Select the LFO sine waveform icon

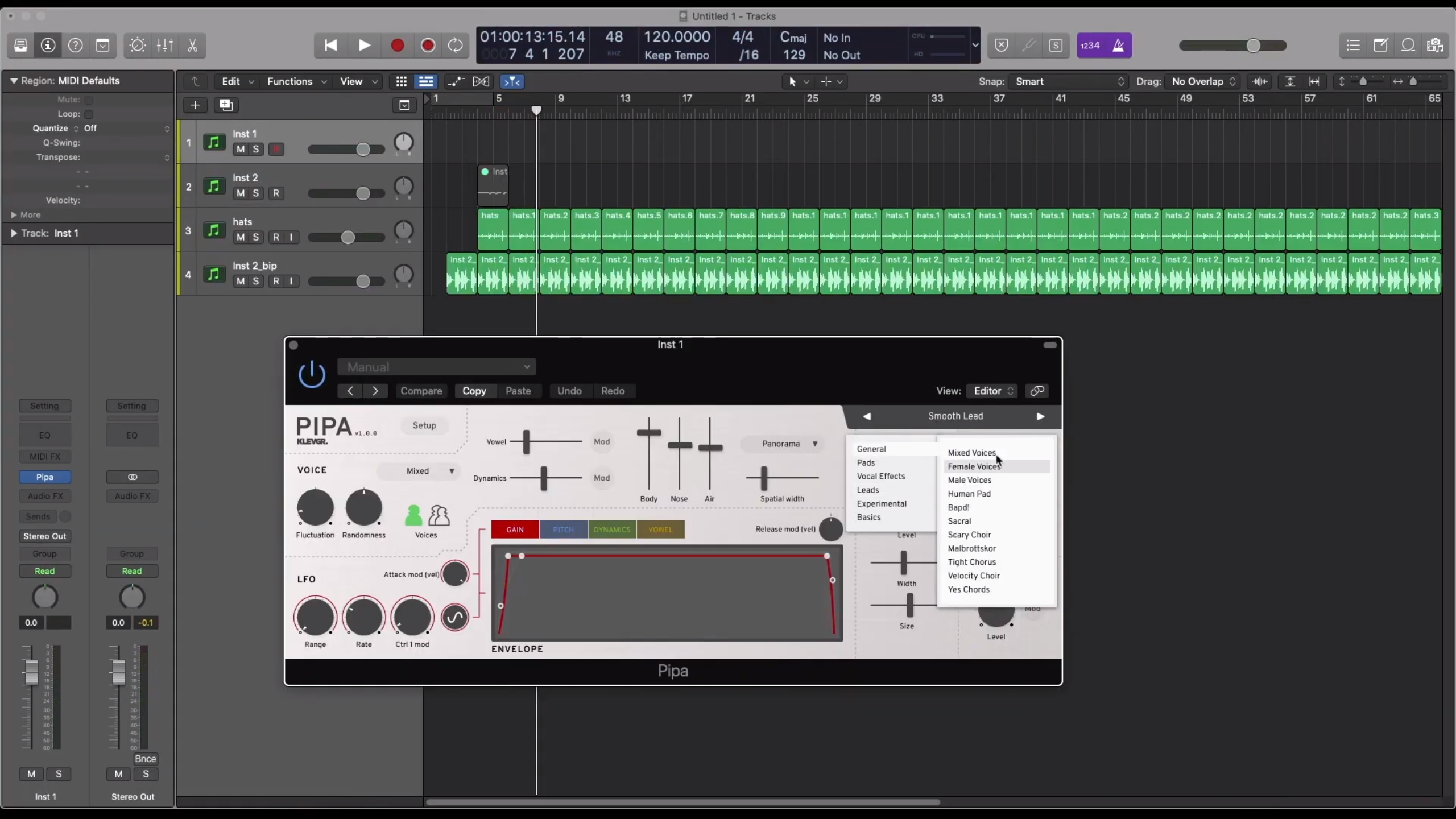(x=455, y=618)
